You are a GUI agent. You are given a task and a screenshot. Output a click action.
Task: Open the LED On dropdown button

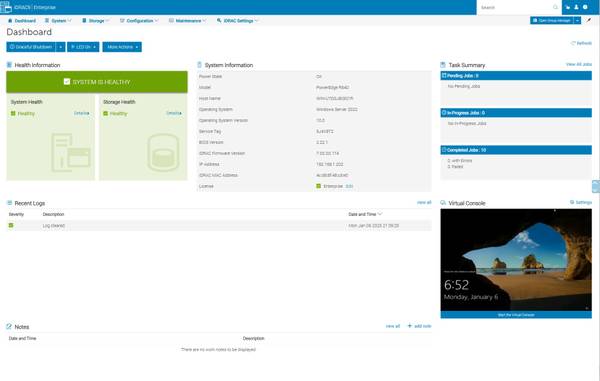click(83, 47)
